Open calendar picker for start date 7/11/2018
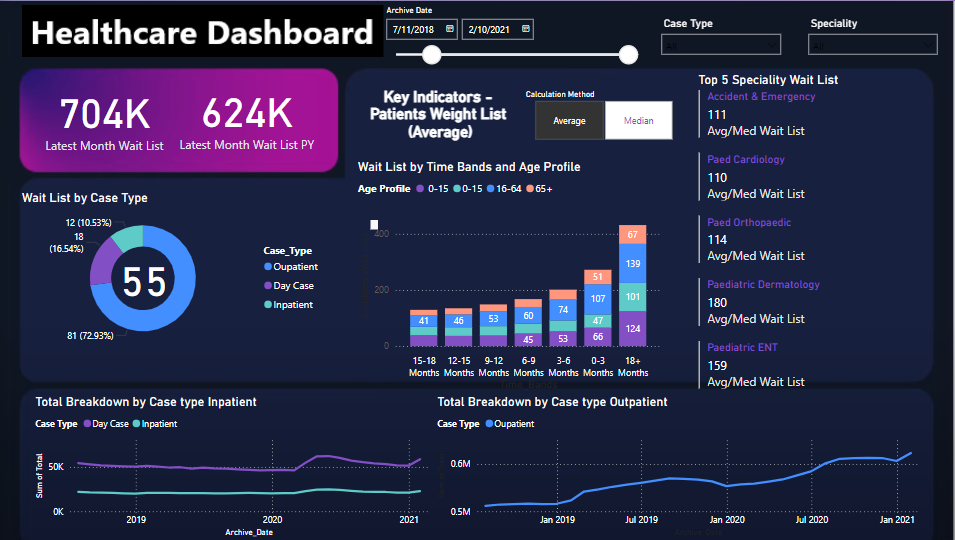The image size is (955, 540). 450,30
